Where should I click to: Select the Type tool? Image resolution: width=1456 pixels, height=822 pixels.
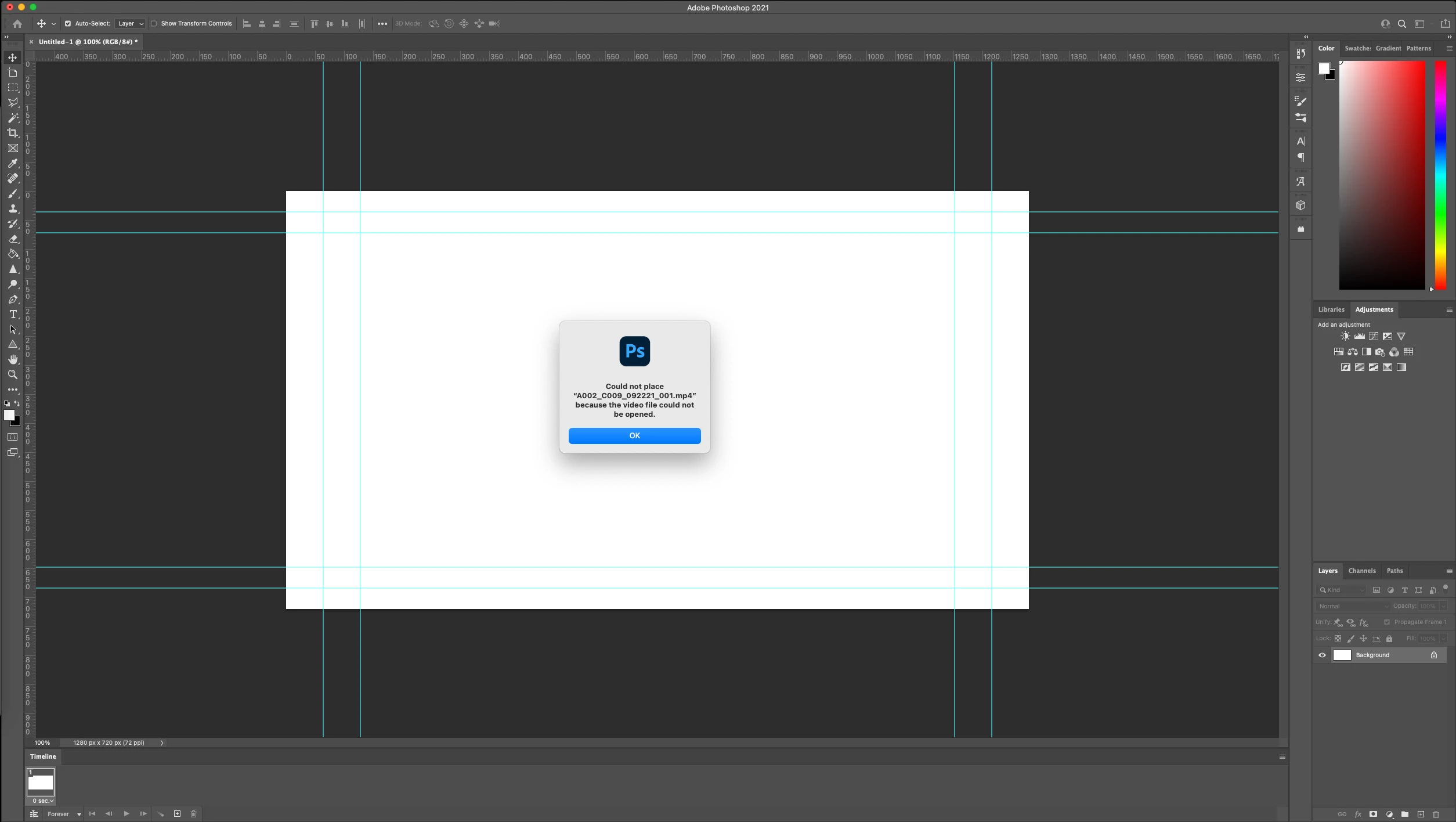point(13,314)
